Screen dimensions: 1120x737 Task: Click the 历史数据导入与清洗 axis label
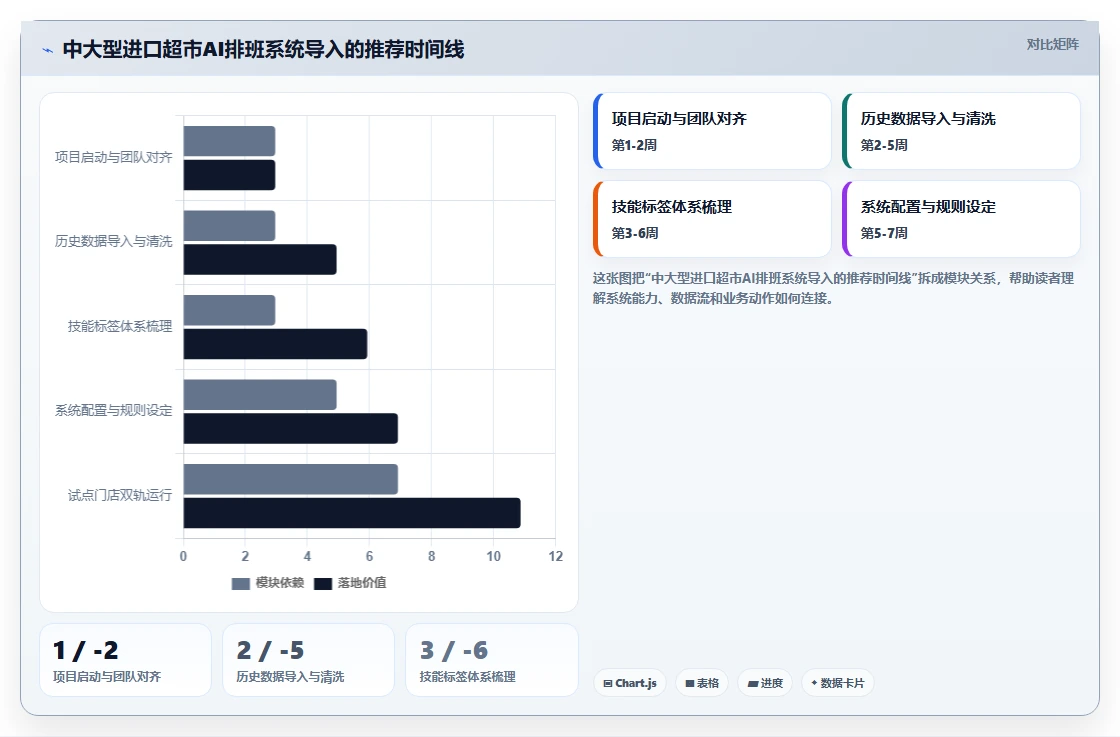[114, 241]
